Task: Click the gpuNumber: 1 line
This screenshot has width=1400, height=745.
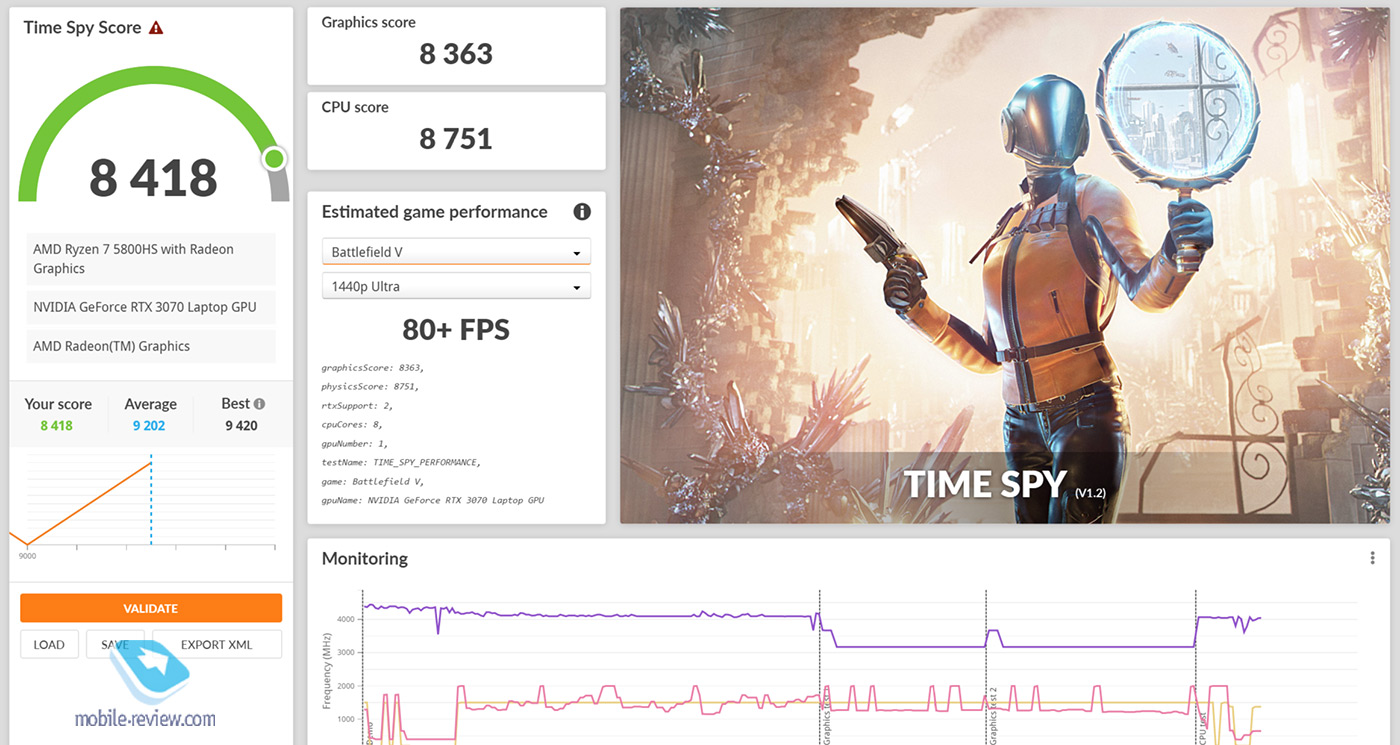Action: click(354, 443)
